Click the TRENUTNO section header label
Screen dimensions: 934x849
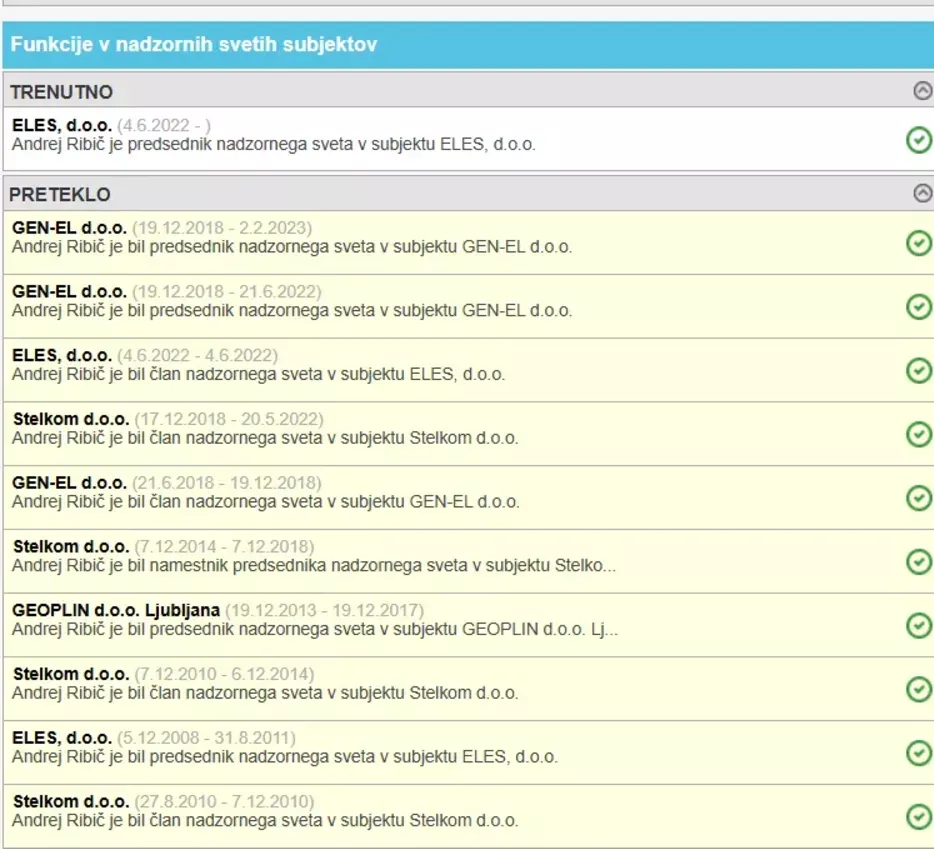tap(61, 92)
